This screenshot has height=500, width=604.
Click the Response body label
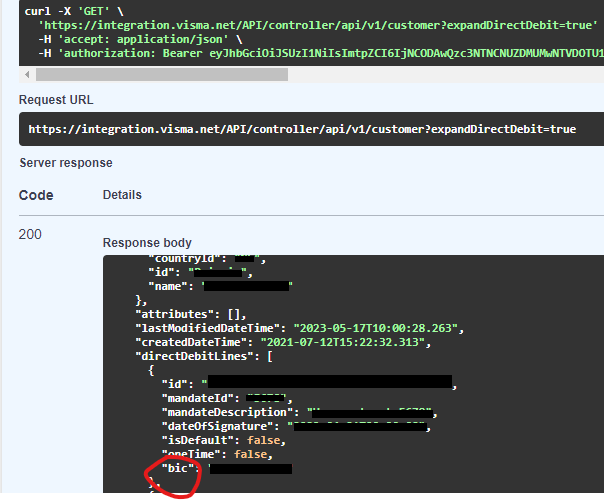pos(147,243)
